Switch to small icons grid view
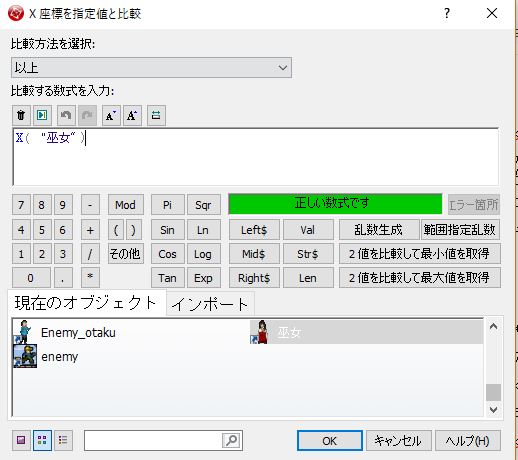 [42, 440]
